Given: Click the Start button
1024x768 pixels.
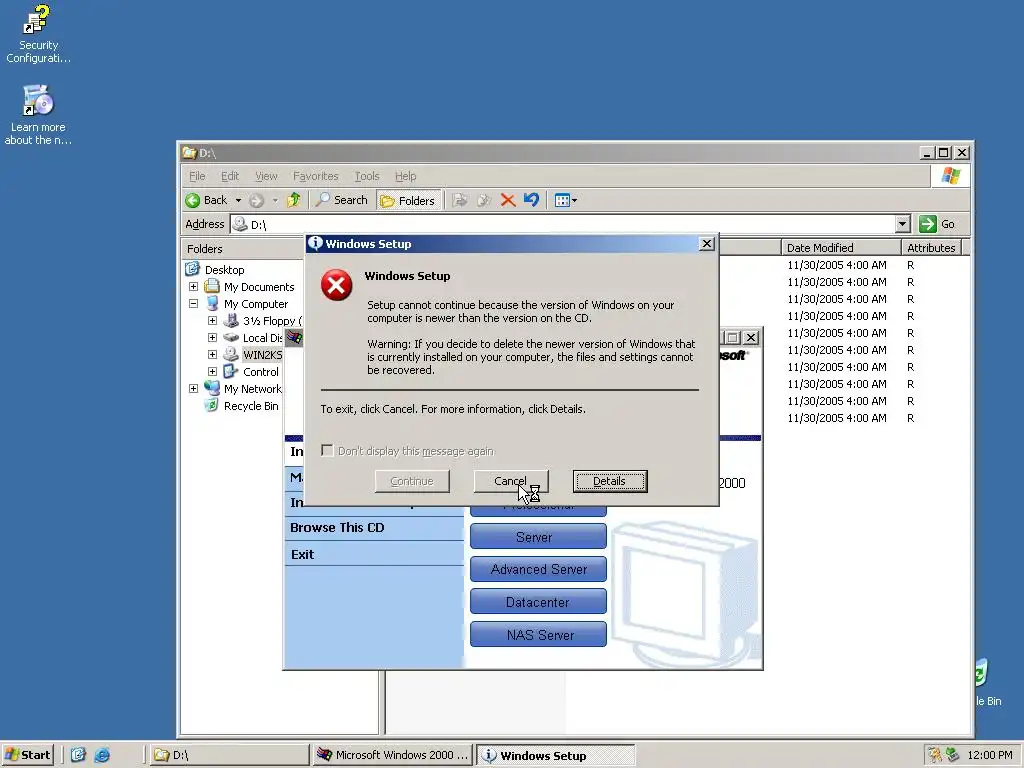Looking at the screenshot, I should pos(27,755).
